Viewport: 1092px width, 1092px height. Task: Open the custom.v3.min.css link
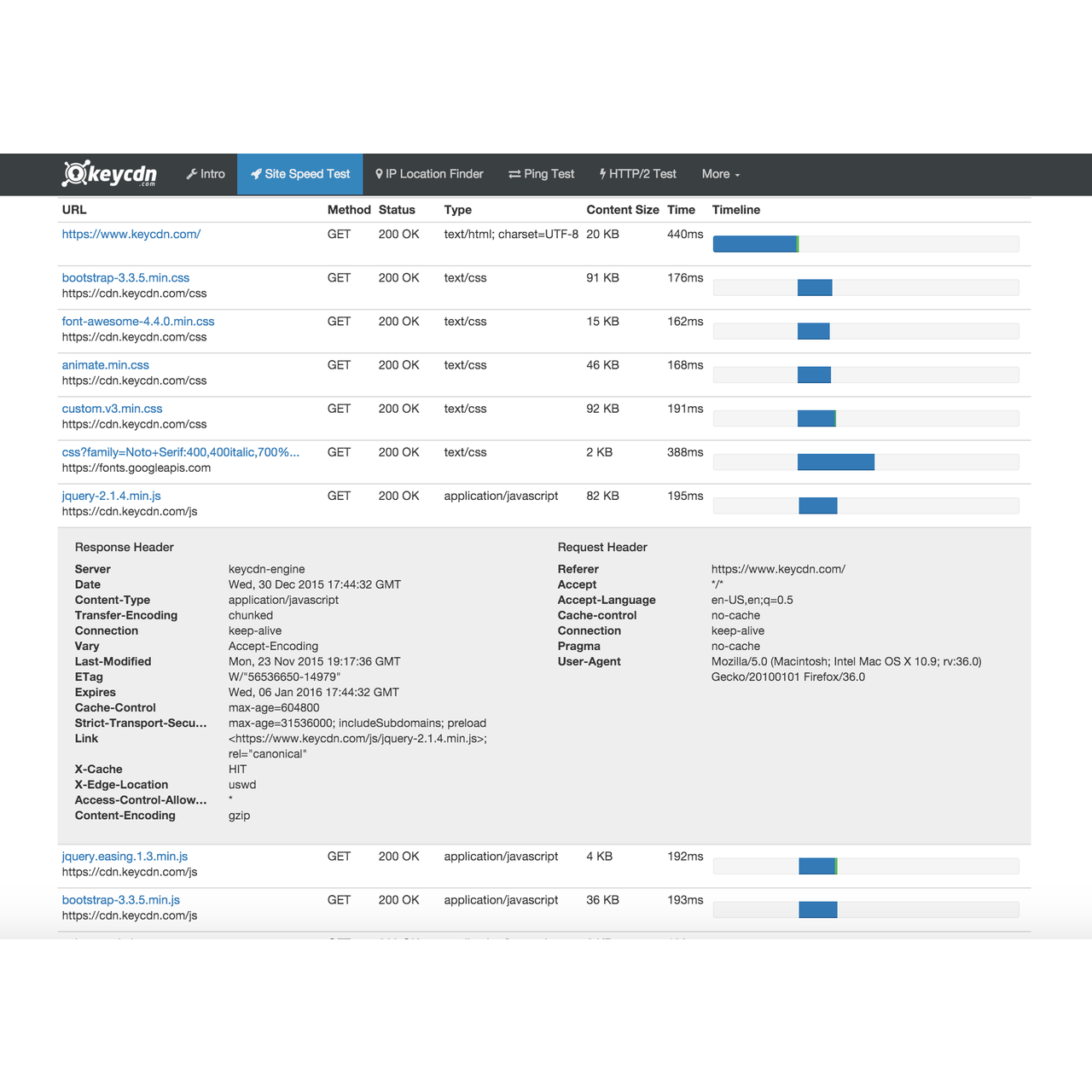coord(112,408)
